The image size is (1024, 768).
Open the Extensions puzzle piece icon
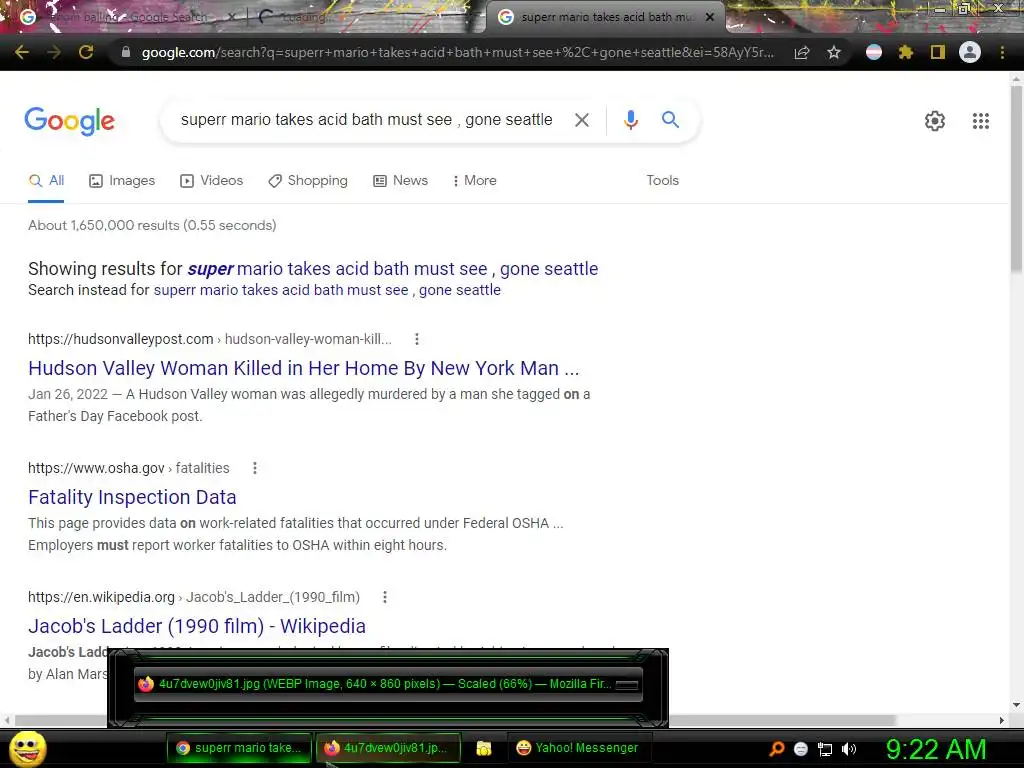pyautogui.click(x=905, y=52)
